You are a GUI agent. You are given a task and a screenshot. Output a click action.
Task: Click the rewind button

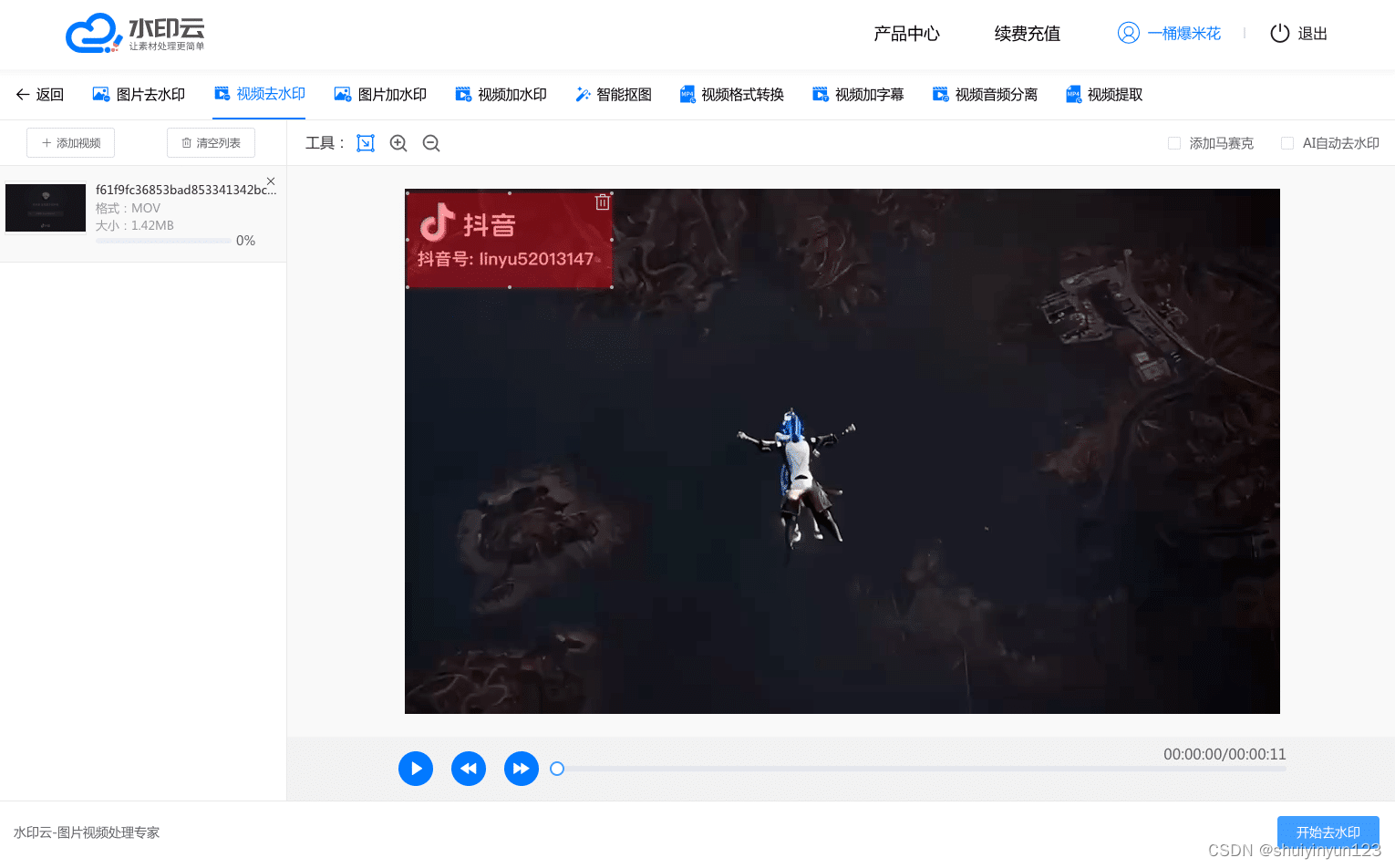pyautogui.click(x=469, y=769)
